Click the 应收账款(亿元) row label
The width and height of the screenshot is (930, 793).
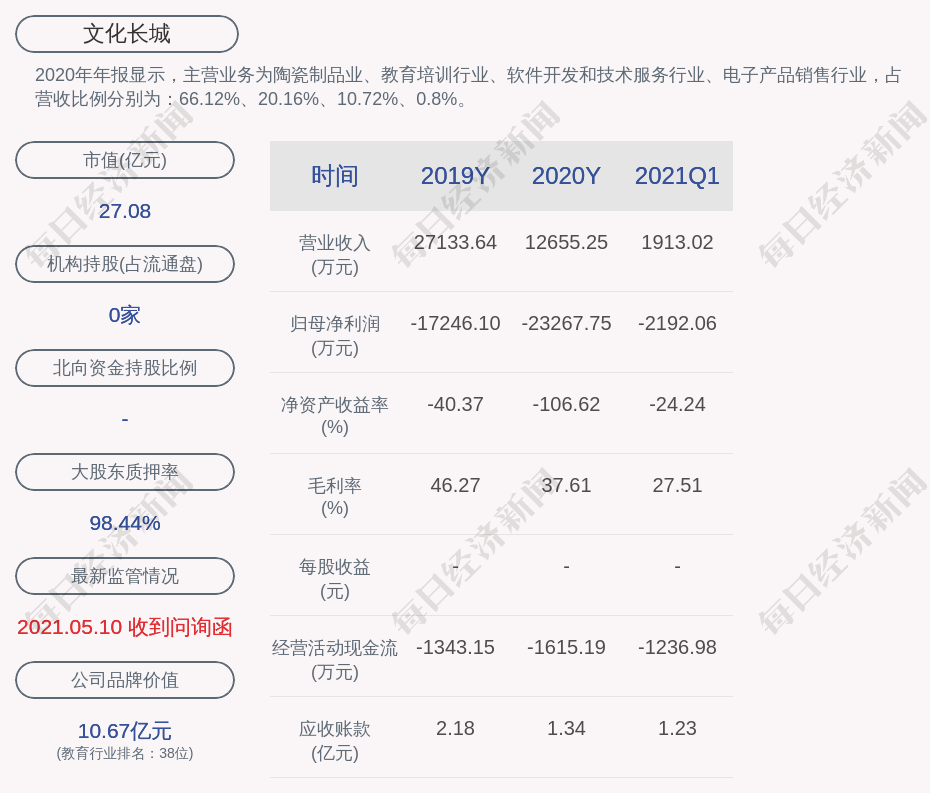[335, 741]
